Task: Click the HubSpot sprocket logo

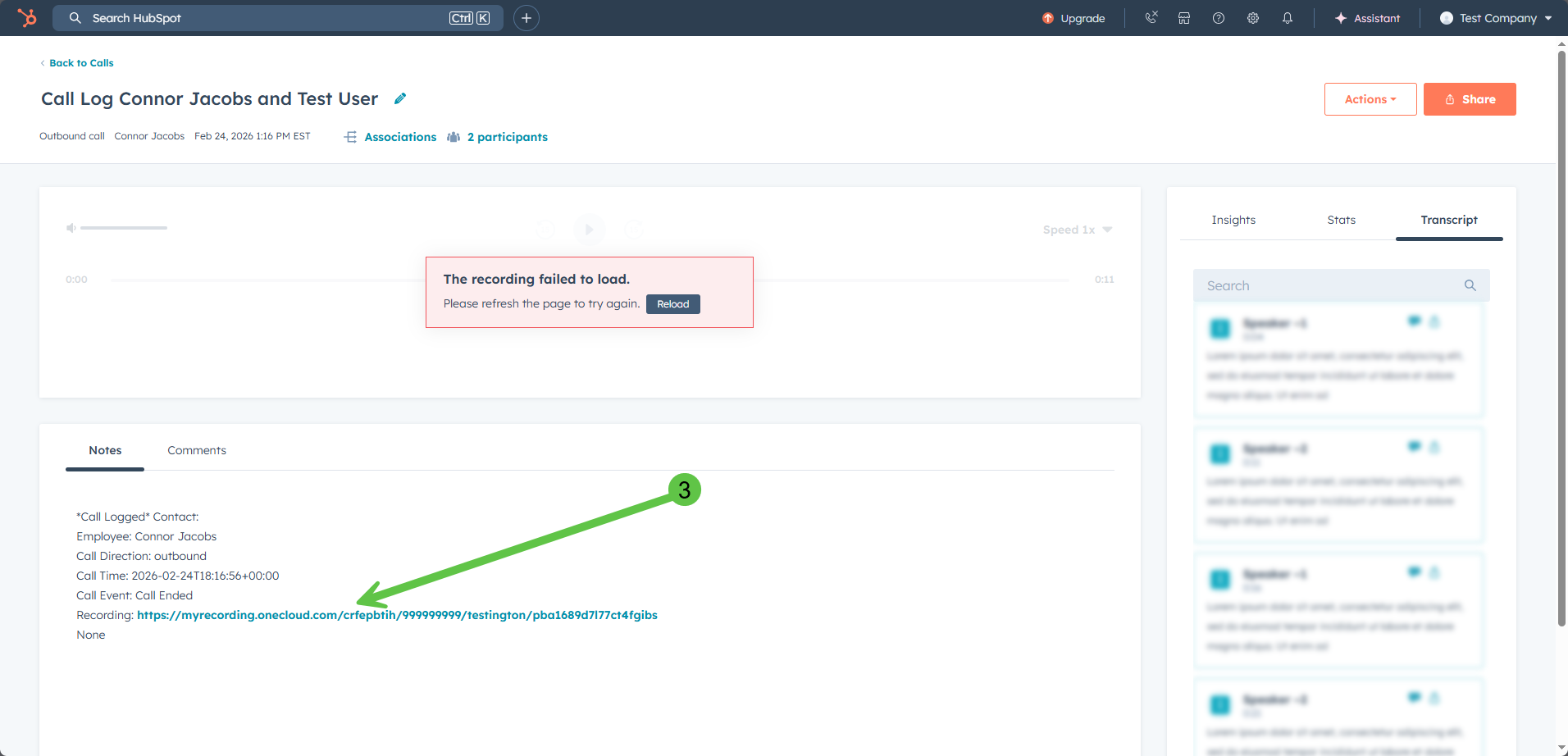Action: pos(27,17)
